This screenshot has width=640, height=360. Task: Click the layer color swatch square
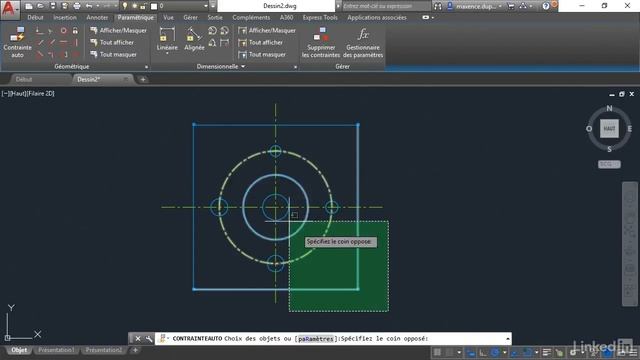[154, 6]
